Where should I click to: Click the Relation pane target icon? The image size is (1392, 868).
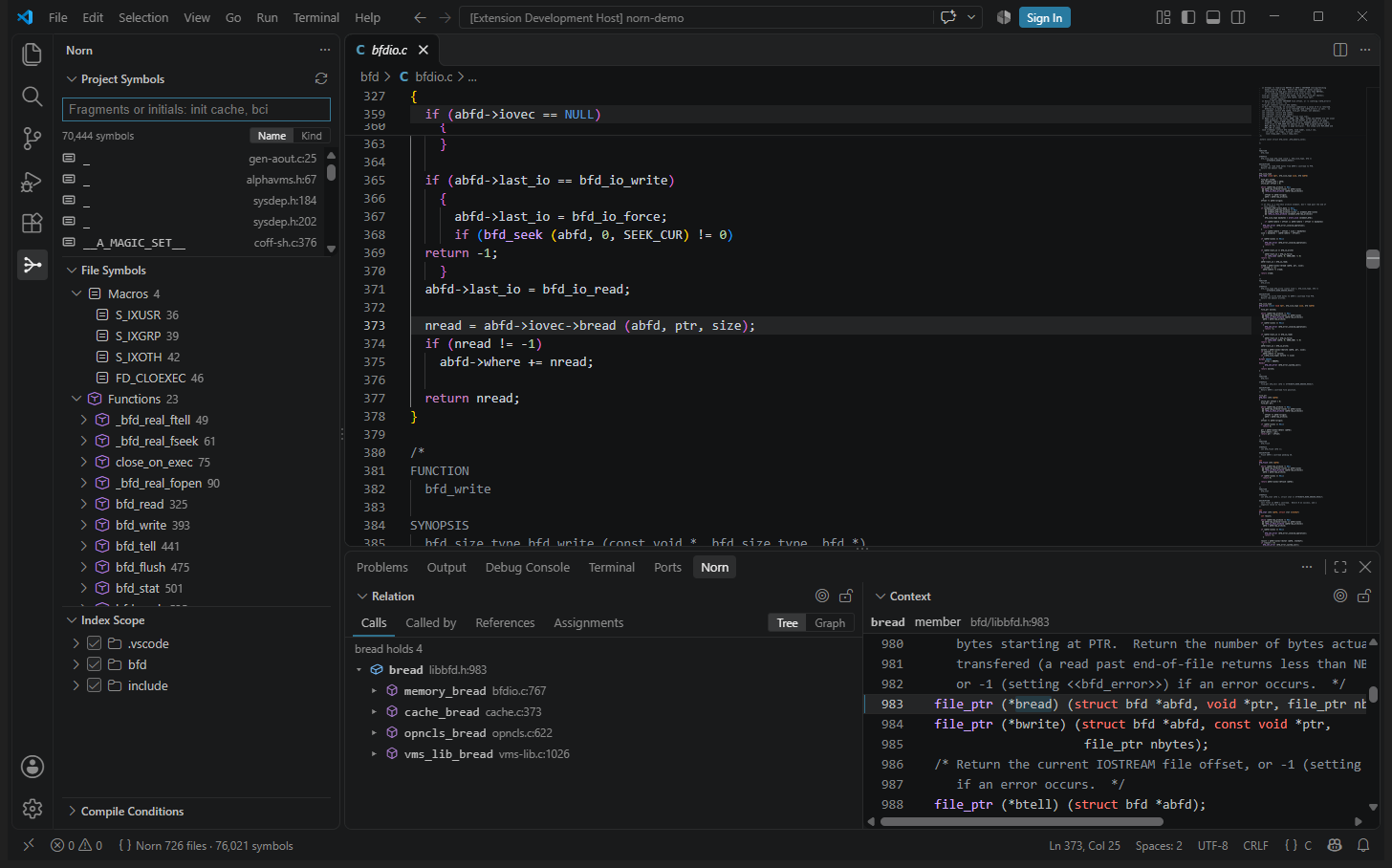(x=822, y=596)
